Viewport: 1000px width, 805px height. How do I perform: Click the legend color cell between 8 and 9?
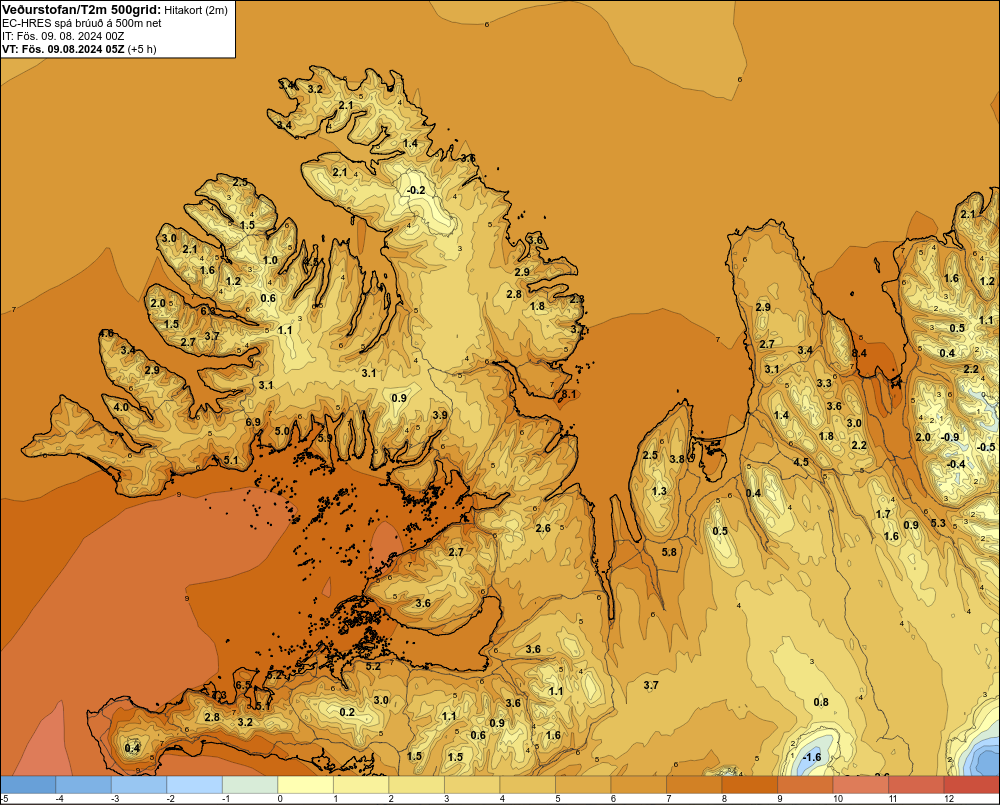point(749,785)
